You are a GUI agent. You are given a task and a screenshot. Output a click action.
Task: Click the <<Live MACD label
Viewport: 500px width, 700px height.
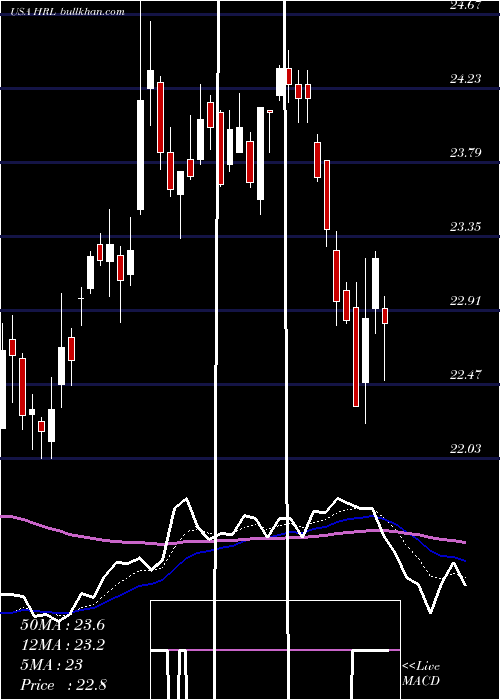point(421,674)
